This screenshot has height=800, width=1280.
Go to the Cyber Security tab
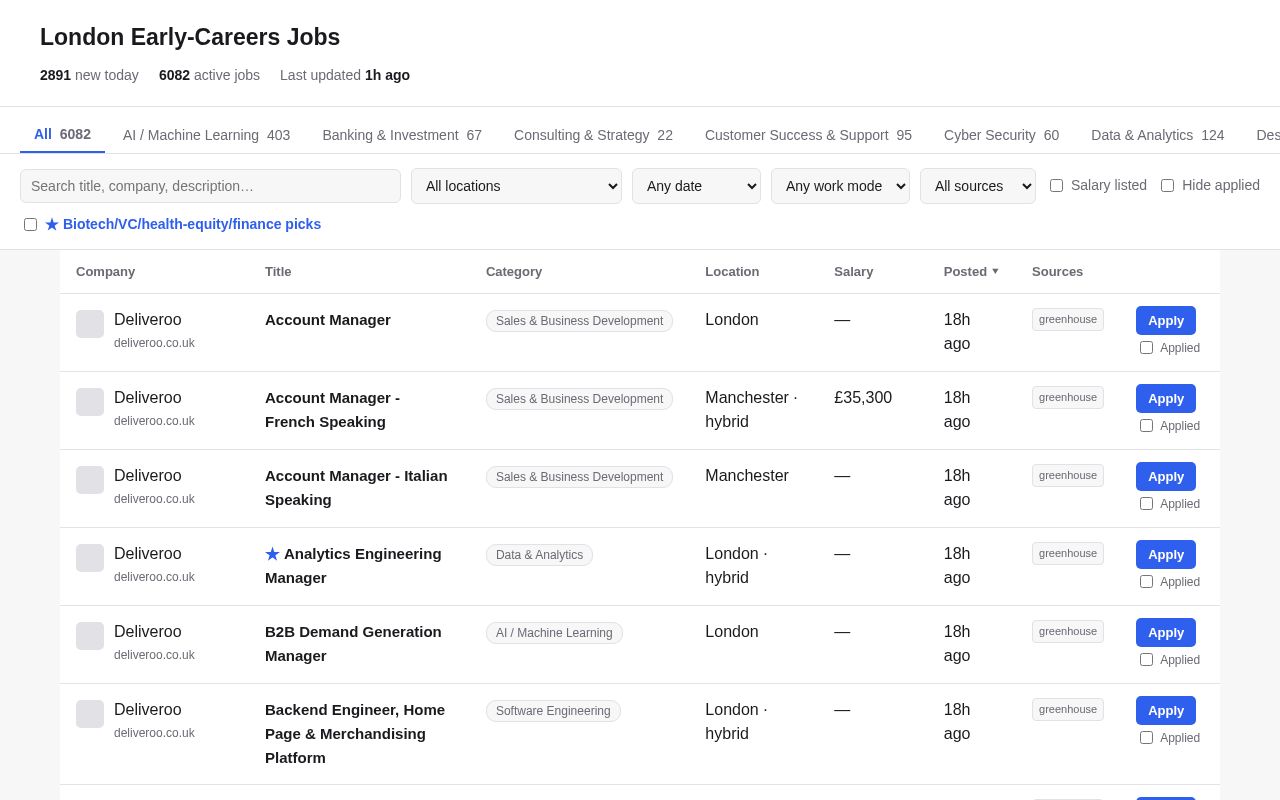coord(1001,135)
